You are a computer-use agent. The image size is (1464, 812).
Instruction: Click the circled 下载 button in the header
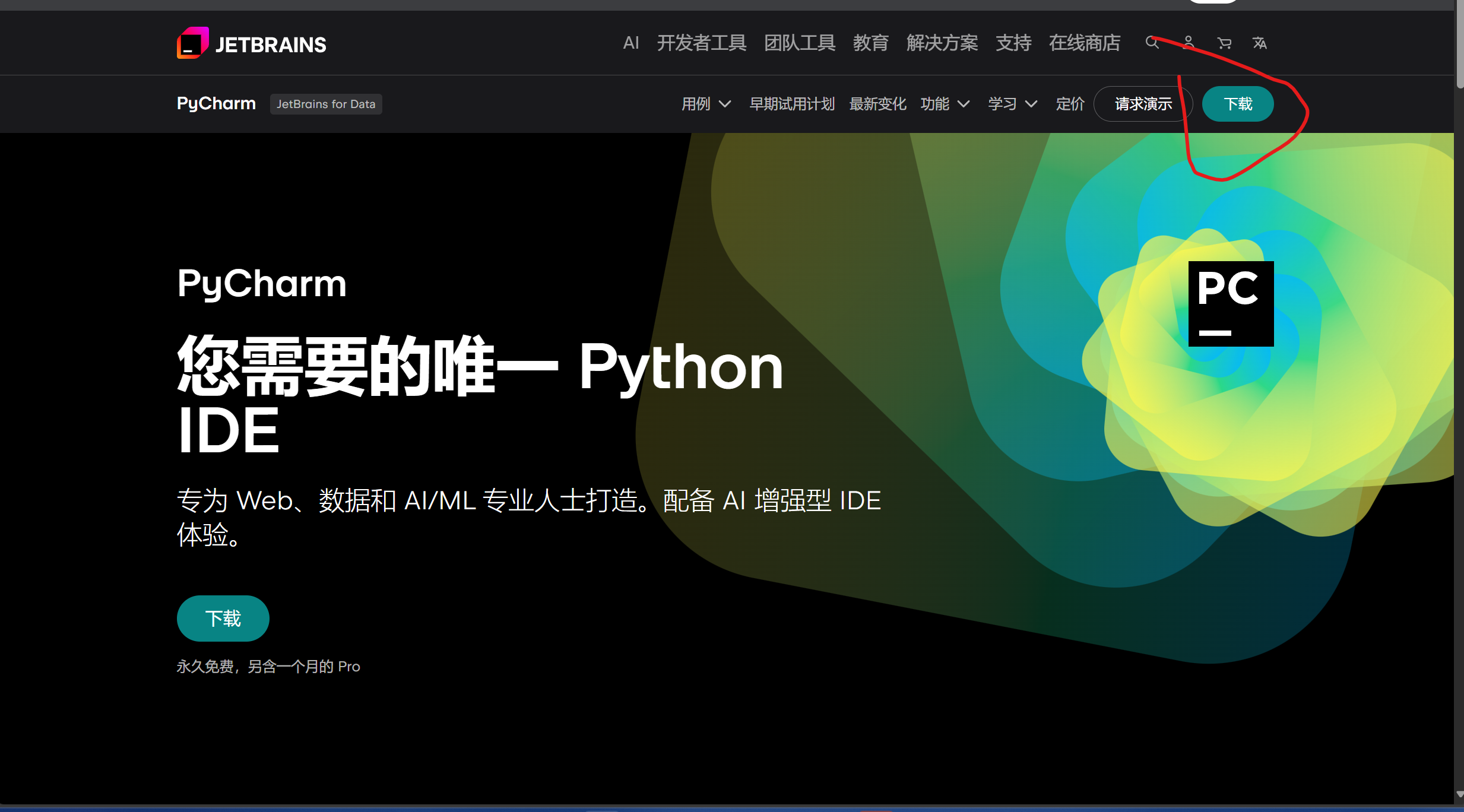1237,104
